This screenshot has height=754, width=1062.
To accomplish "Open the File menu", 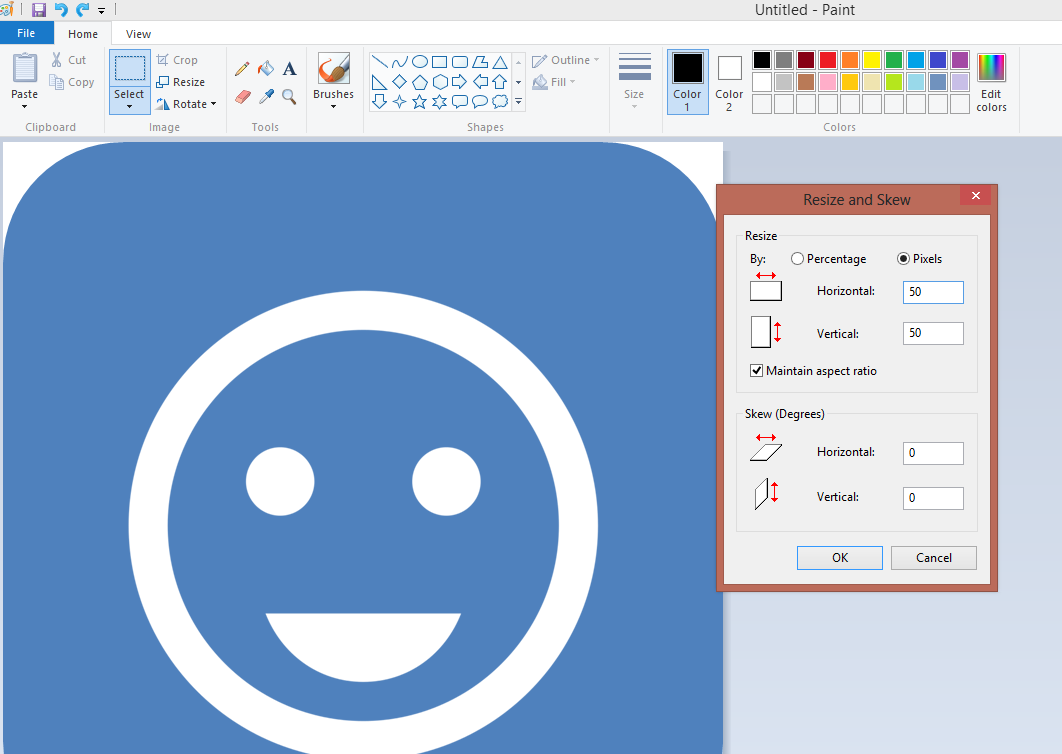I will click(x=26, y=33).
